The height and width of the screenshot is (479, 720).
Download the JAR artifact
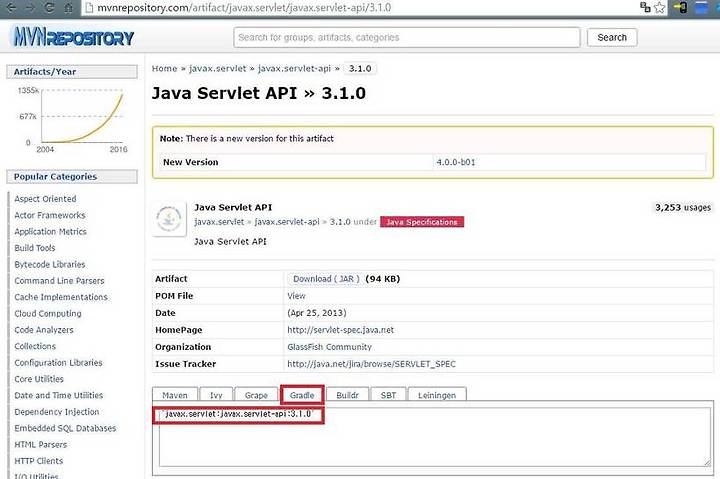tap(326, 279)
